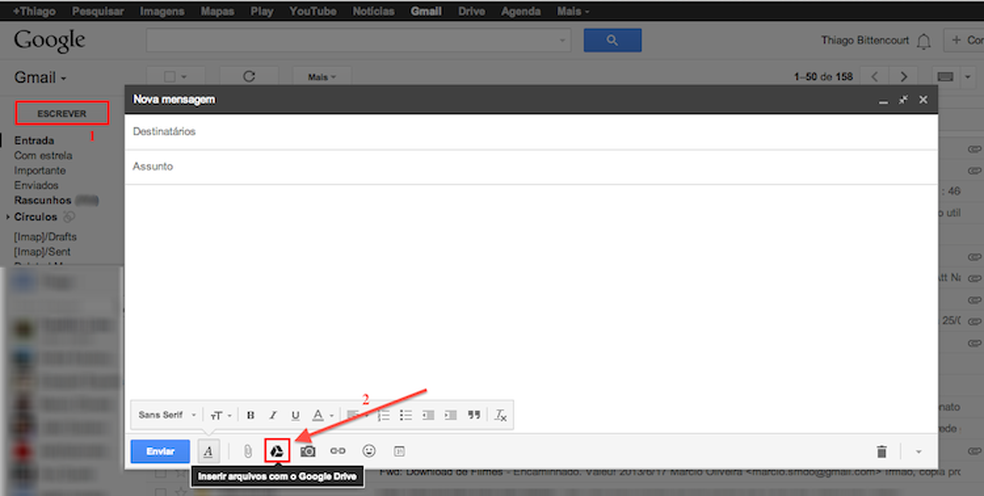Image resolution: width=984 pixels, height=496 pixels.
Task: Open the [Imap]/Sent label
Action: click(x=42, y=252)
